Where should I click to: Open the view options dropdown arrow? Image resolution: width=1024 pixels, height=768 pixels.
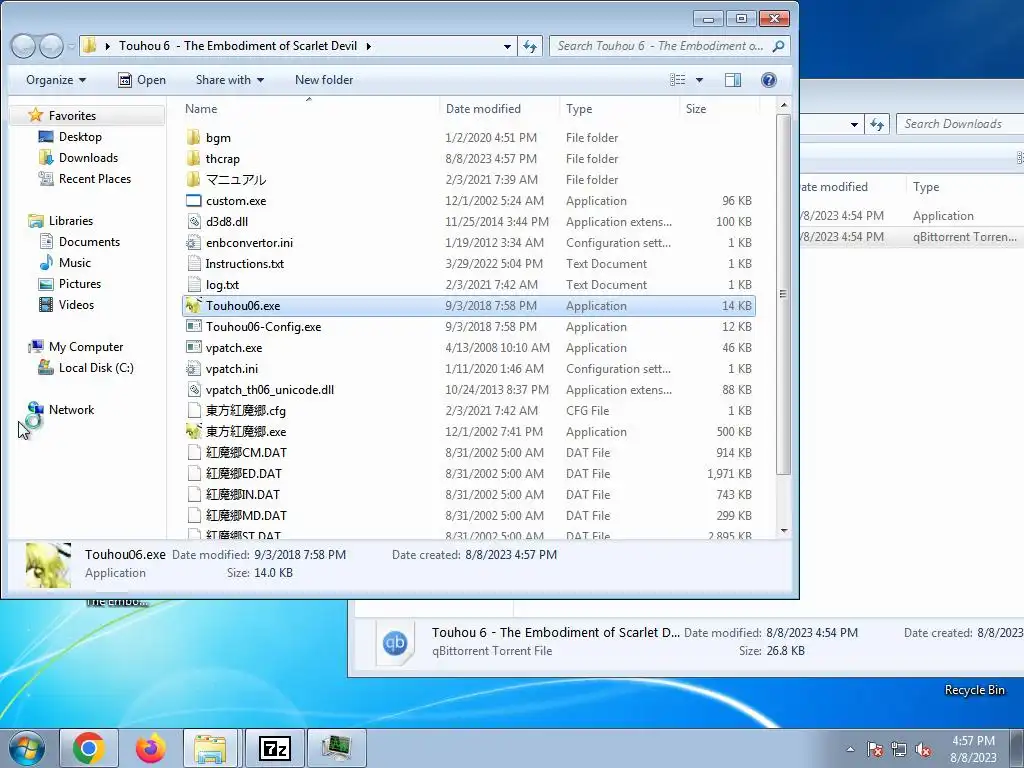click(699, 80)
